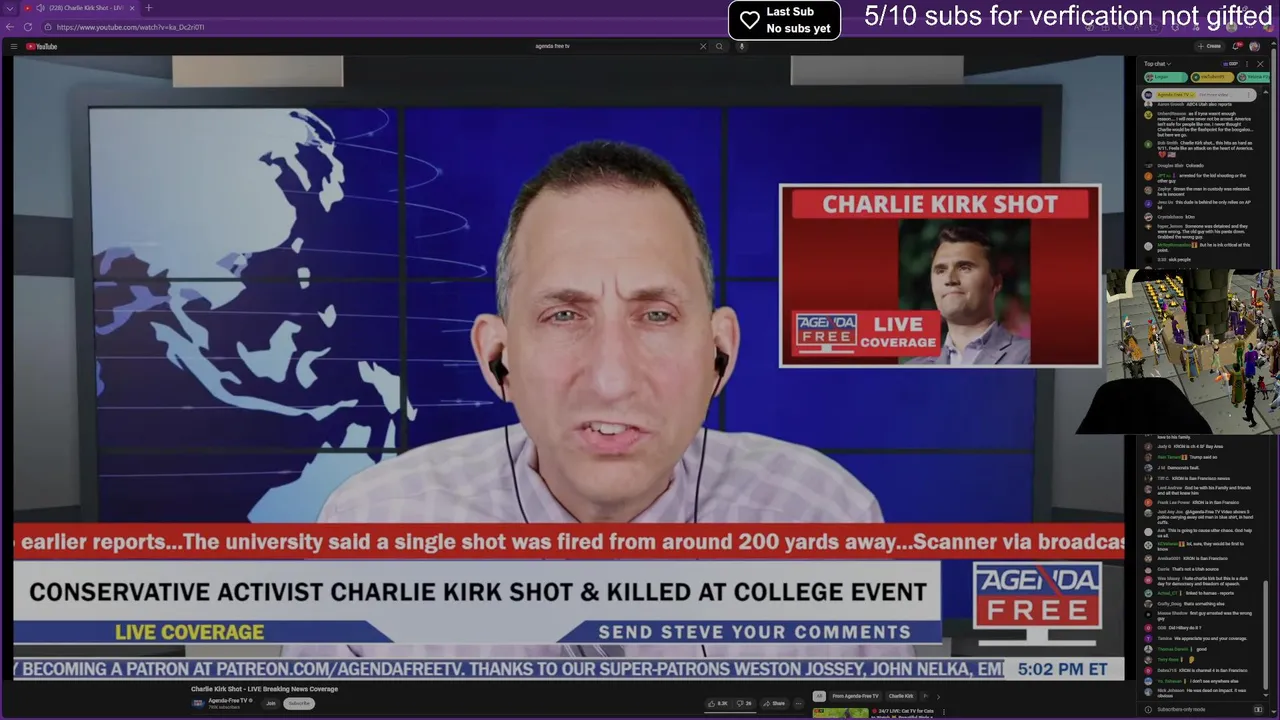
Task: Select the From Agenda-Free TV chip
Action: pos(855,696)
